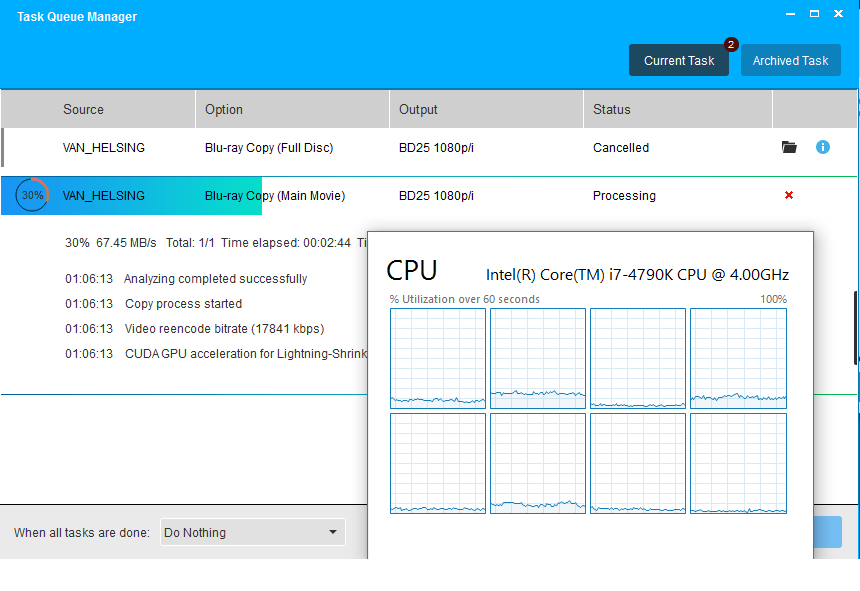Cancel the processing task with red X
860x591 pixels.
[x=789, y=195]
